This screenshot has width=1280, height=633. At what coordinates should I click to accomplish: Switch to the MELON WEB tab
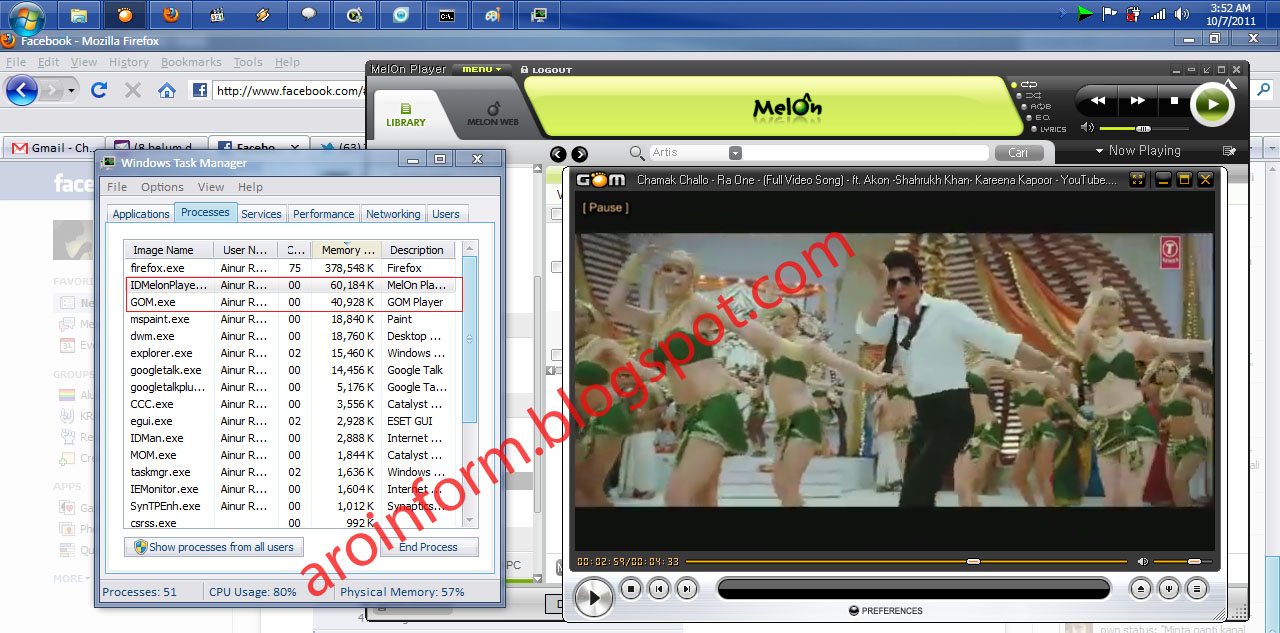tap(493, 114)
